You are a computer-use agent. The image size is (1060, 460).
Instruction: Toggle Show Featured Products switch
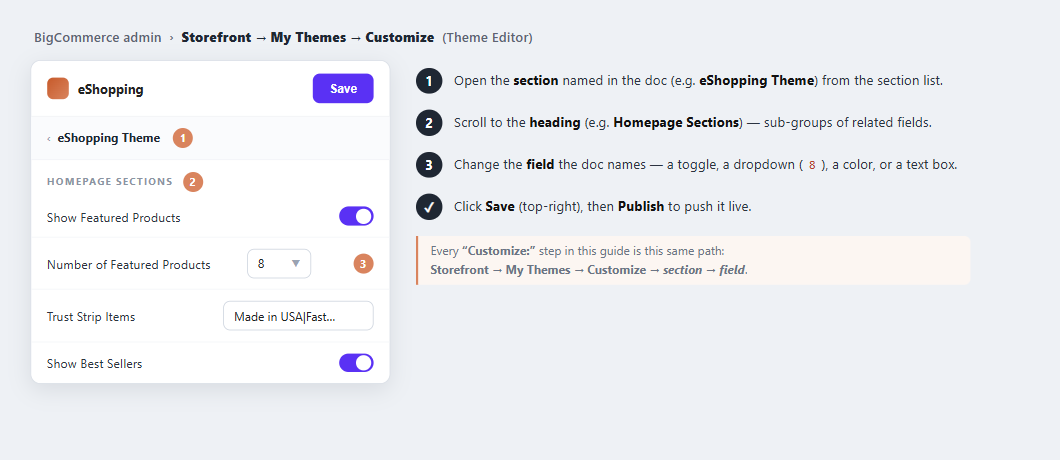356,216
